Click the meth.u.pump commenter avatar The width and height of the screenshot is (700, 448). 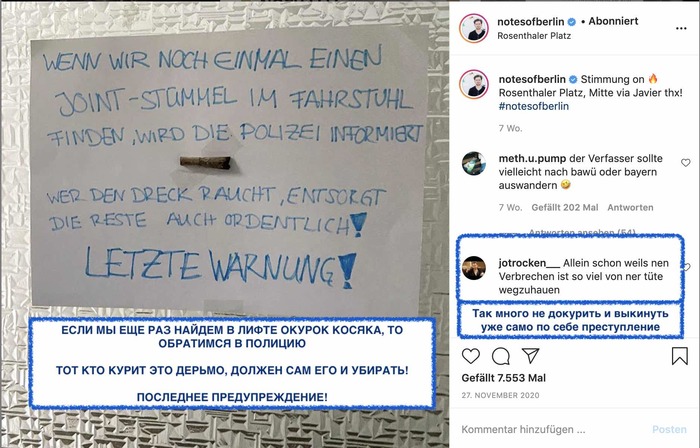click(x=474, y=163)
